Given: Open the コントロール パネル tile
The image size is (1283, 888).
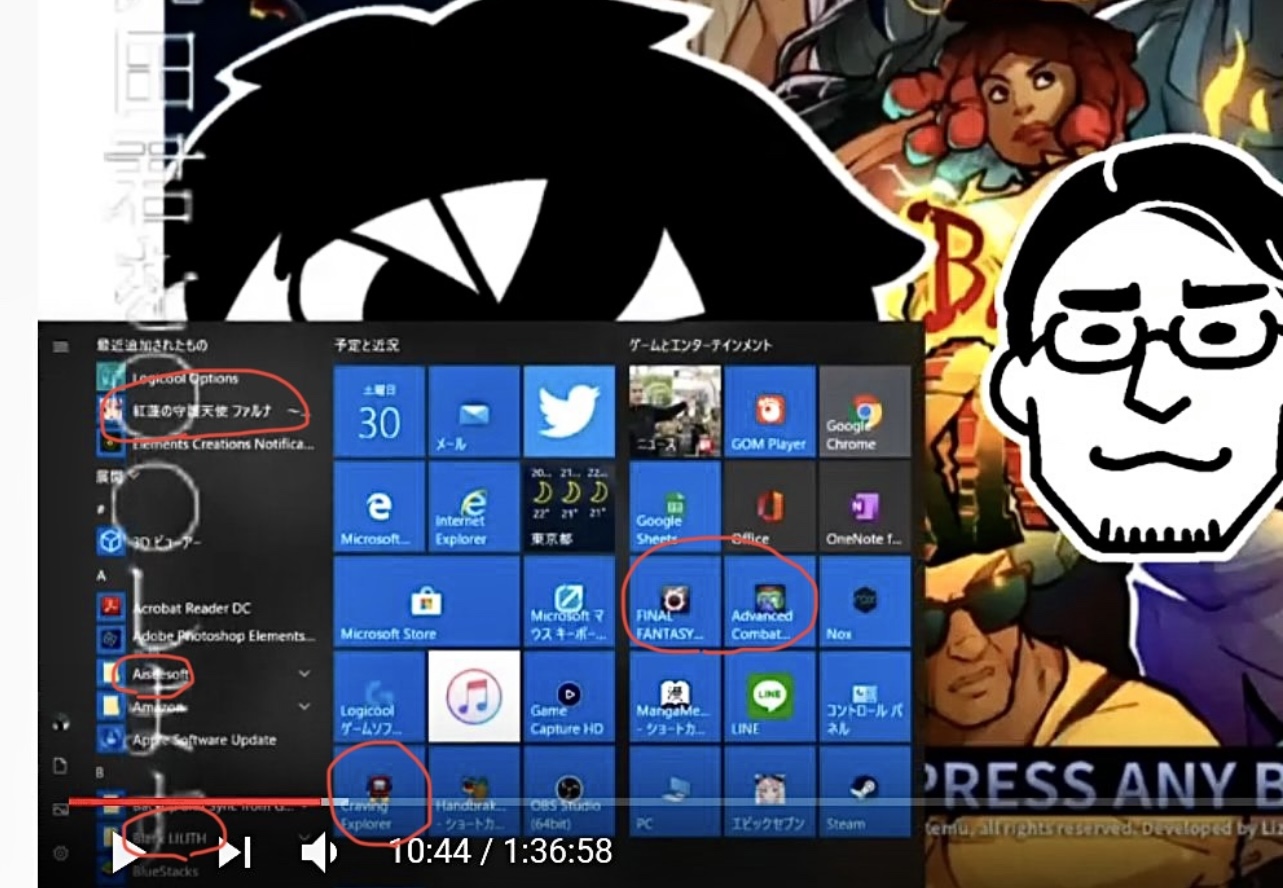Looking at the screenshot, I should click(865, 697).
